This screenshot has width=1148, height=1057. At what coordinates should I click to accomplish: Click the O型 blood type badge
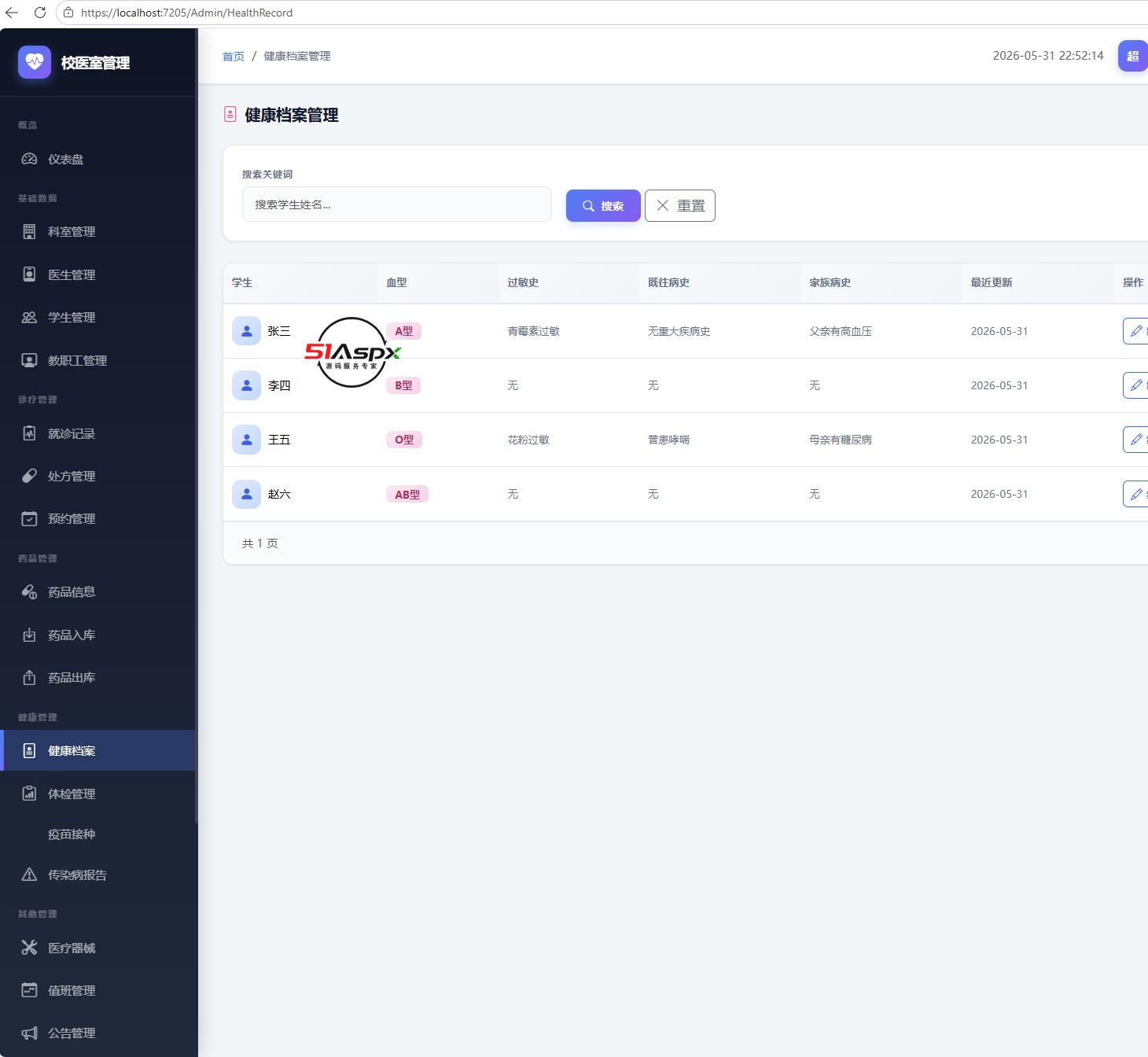(404, 440)
